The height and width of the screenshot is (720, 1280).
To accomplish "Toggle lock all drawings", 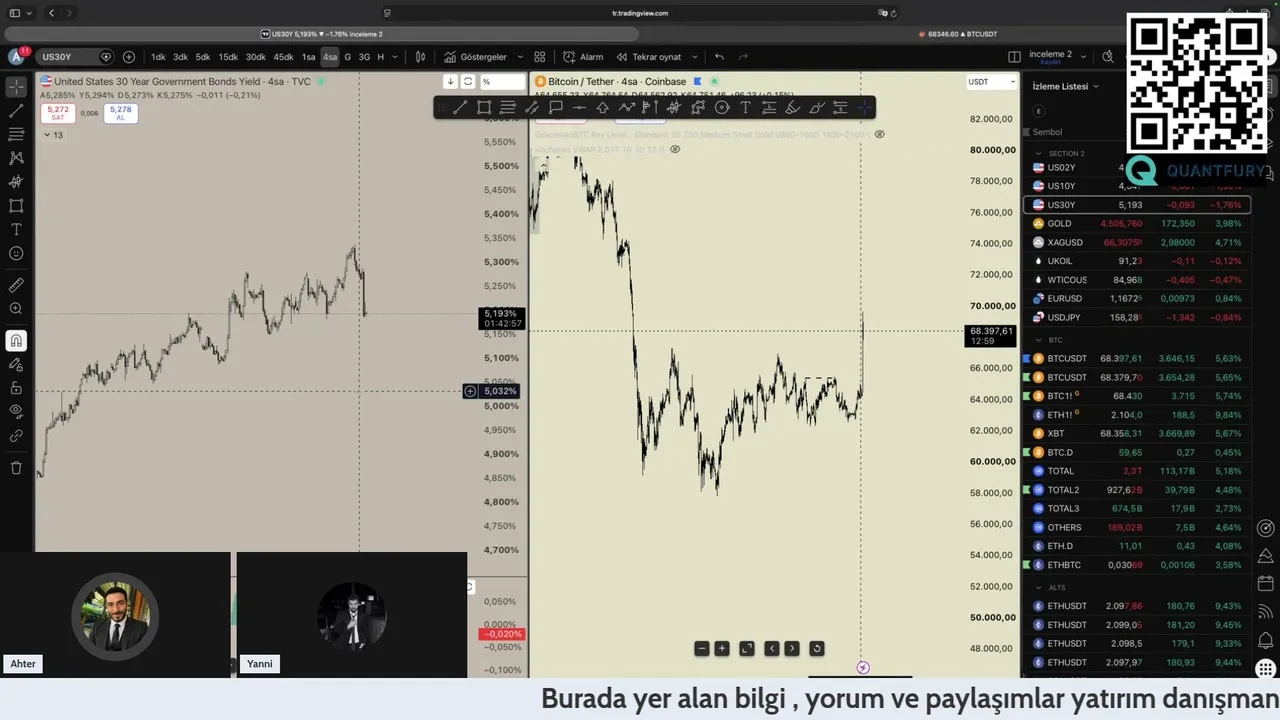I will click(16, 388).
